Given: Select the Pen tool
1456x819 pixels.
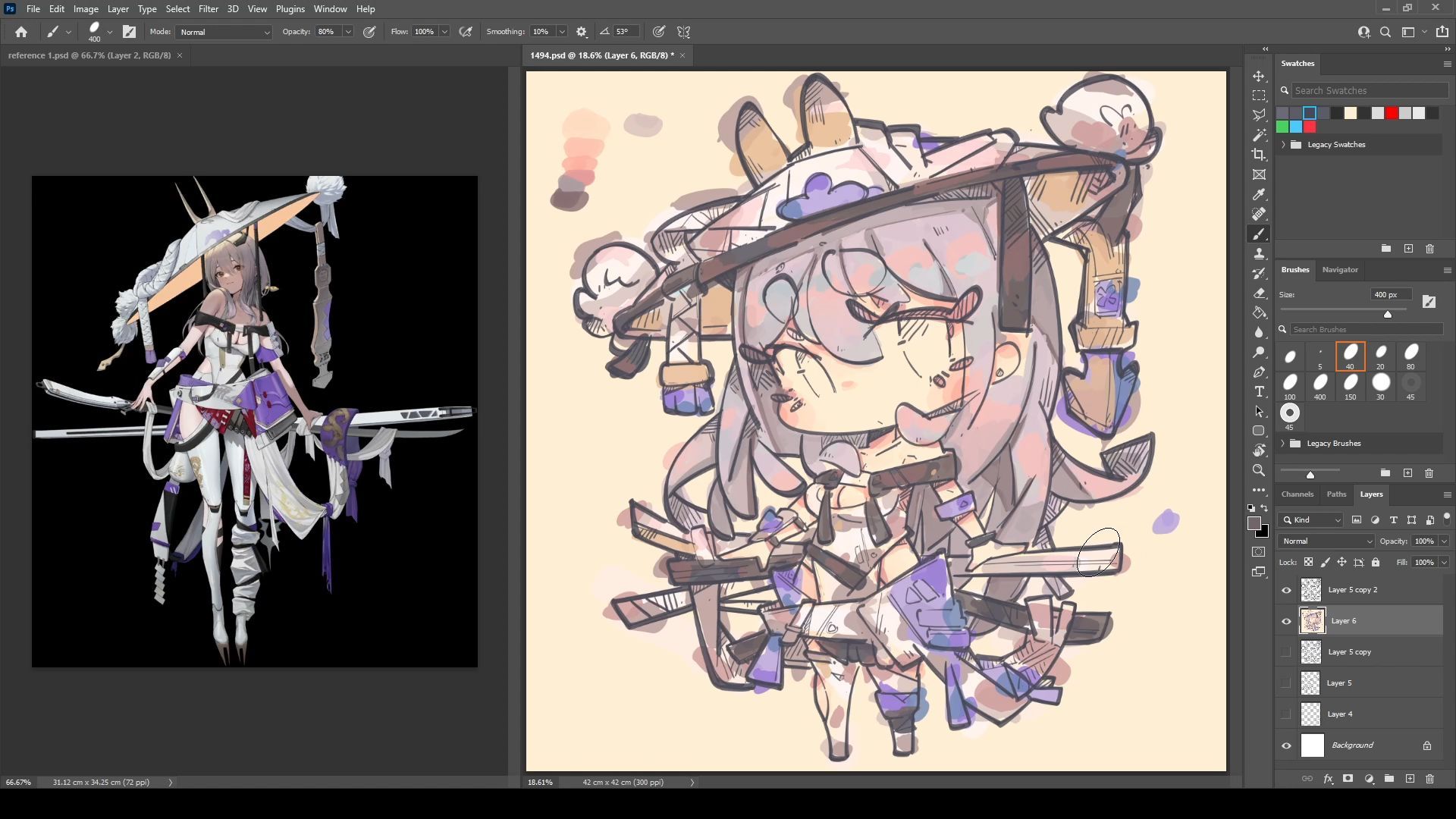Looking at the screenshot, I should tap(1259, 372).
